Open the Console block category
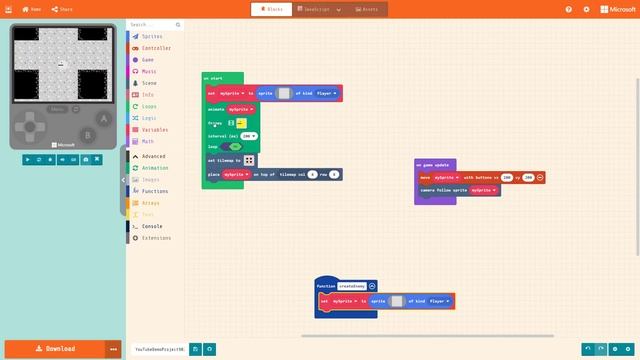This screenshot has width=640, height=360. (155, 226)
